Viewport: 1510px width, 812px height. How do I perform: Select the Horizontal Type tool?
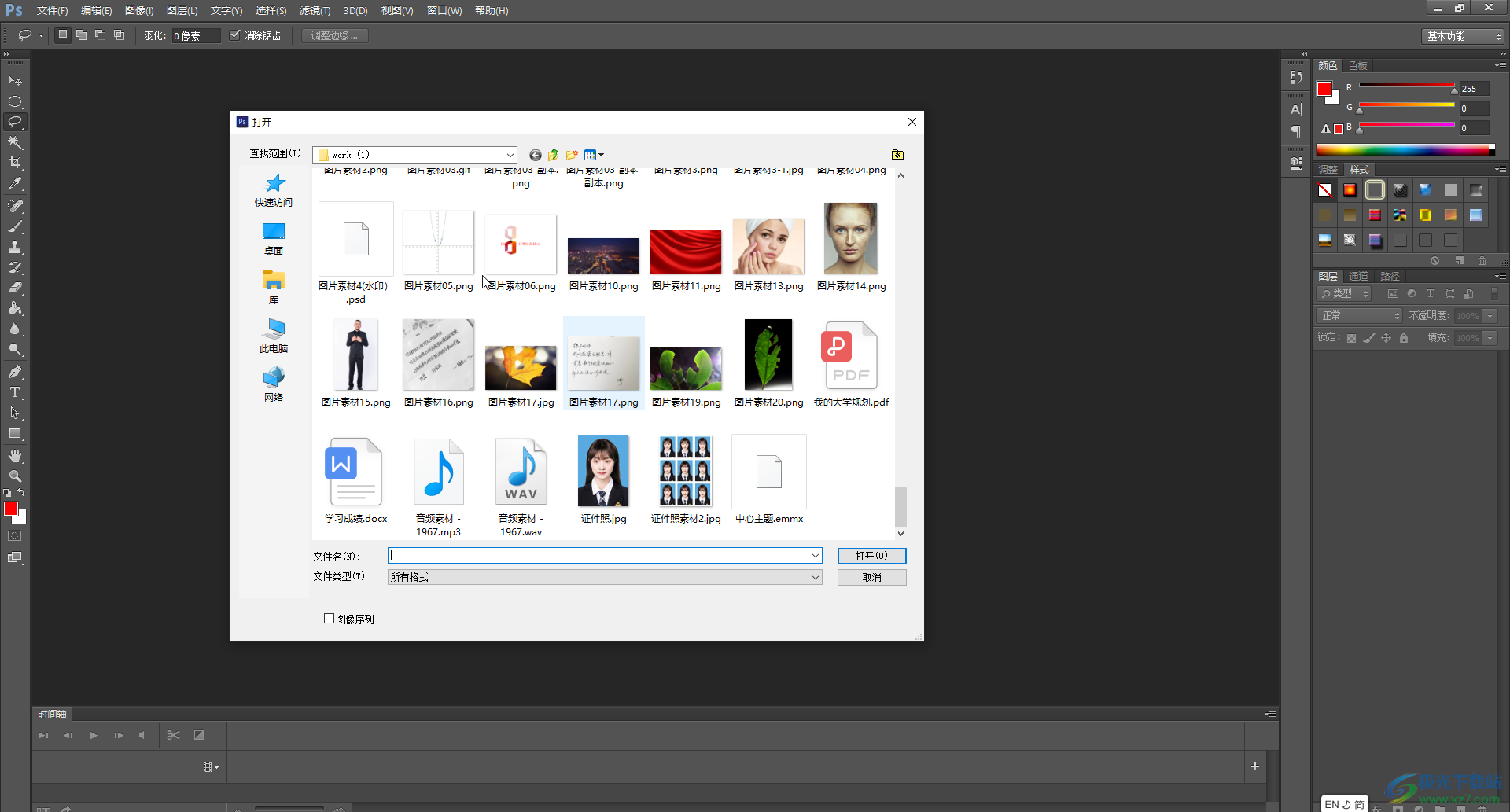(15, 391)
